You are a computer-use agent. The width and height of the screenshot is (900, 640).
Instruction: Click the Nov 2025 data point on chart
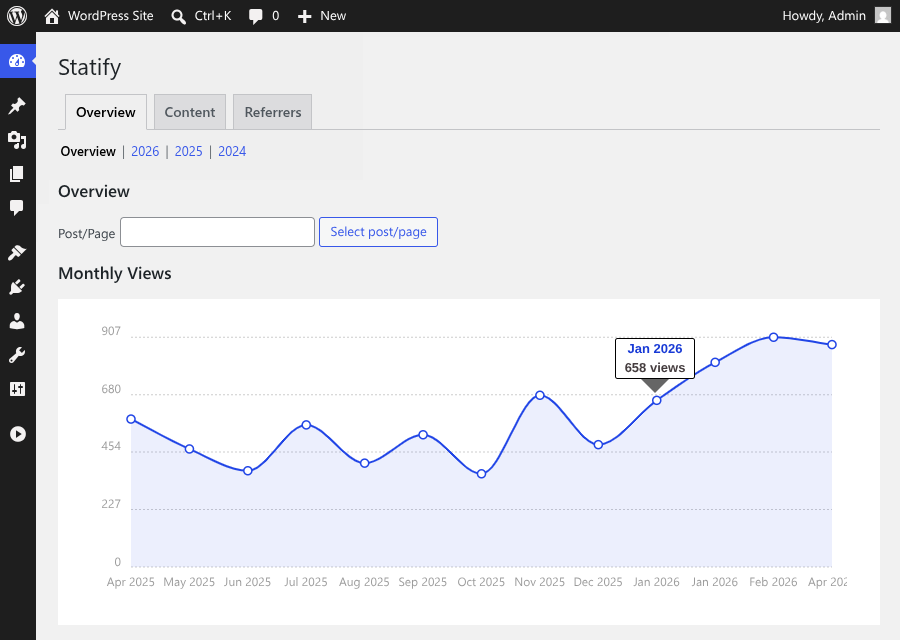pyautogui.click(x=540, y=395)
